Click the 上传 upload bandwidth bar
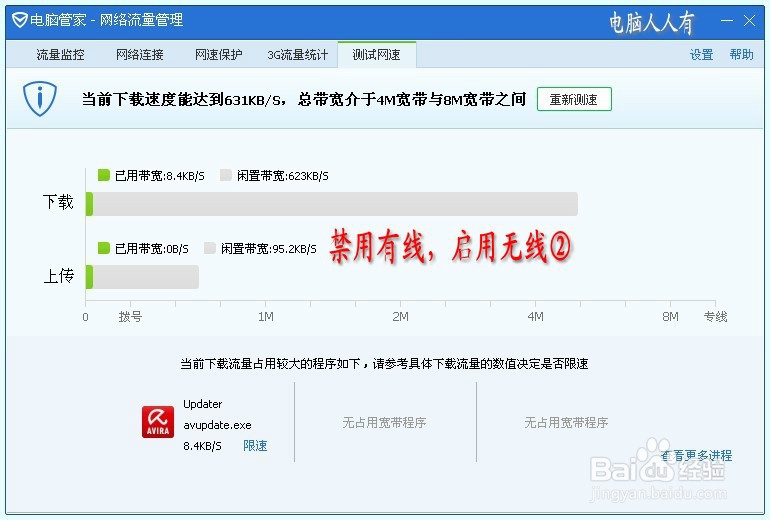The width and height of the screenshot is (770, 520). (142, 277)
